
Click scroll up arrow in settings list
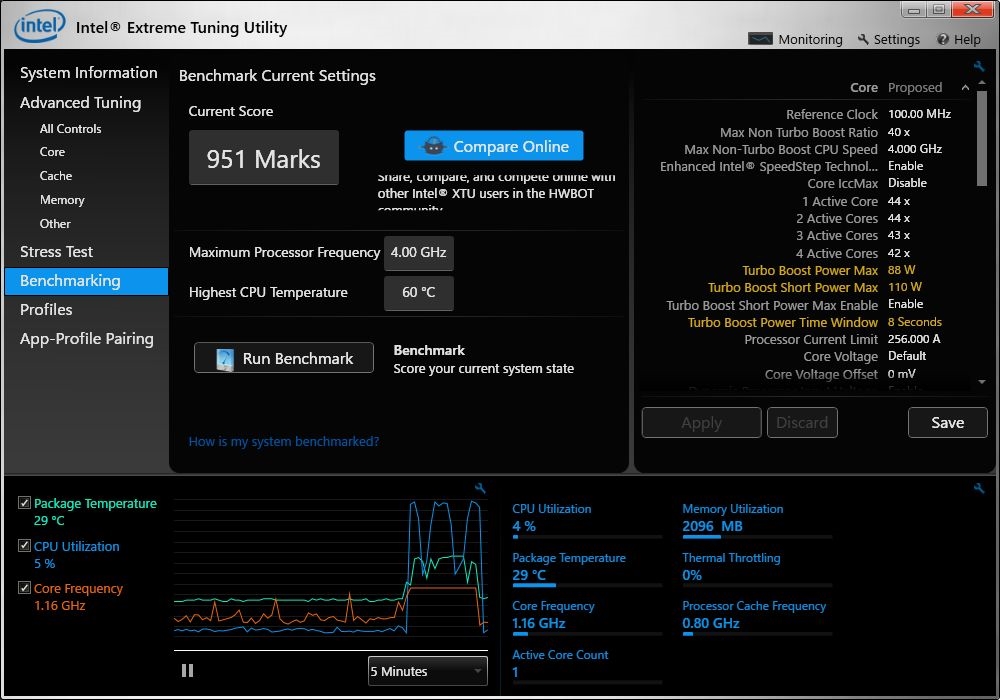pos(982,83)
